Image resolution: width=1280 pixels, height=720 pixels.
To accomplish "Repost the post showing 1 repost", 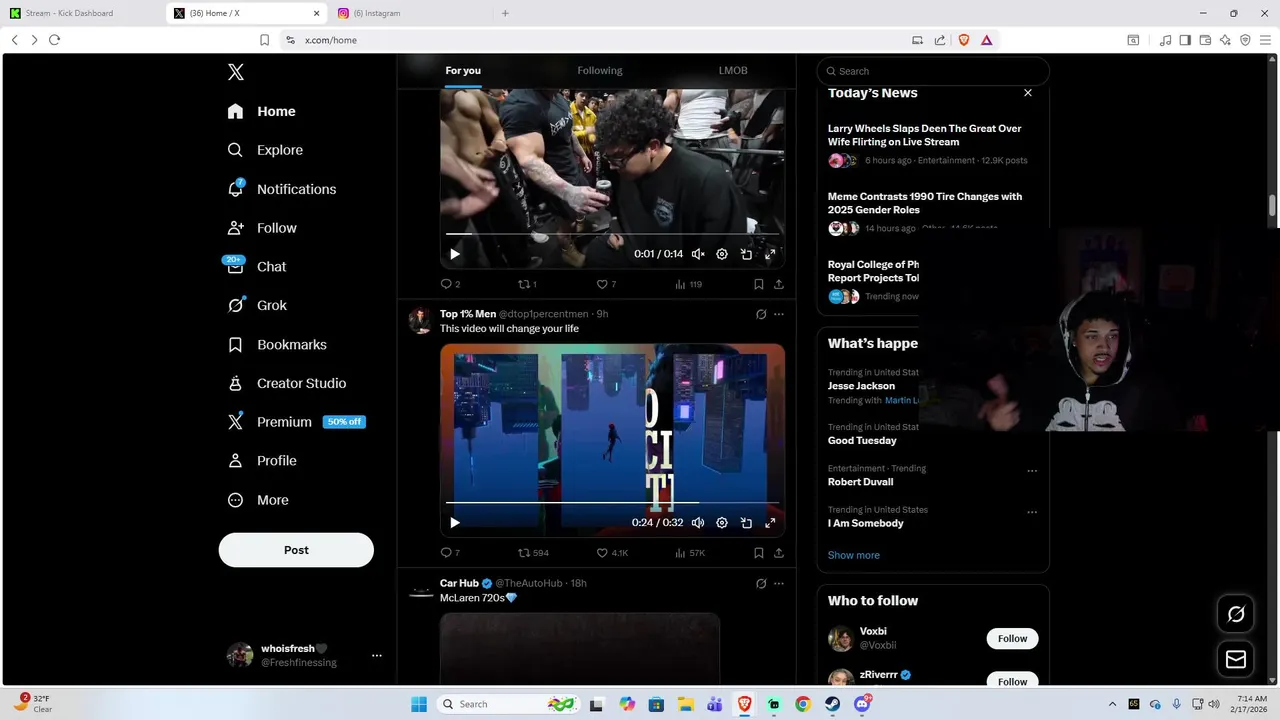I will coord(527,284).
